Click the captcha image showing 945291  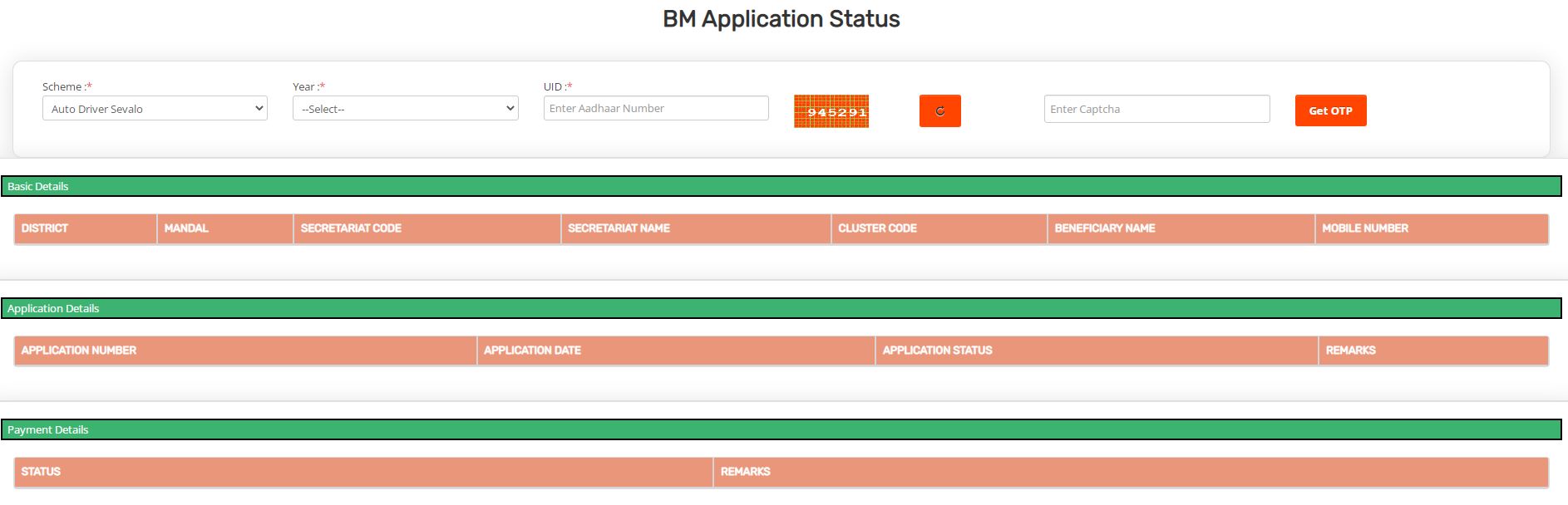point(831,111)
